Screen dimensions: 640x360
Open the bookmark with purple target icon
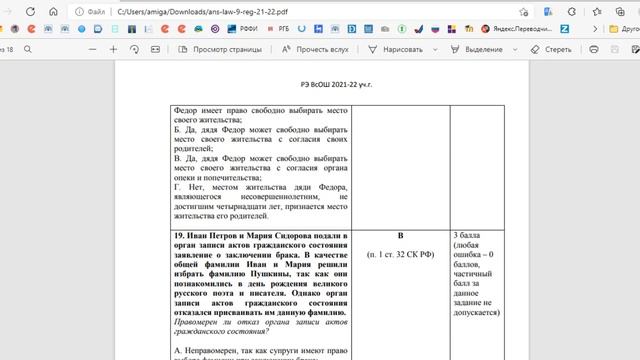215,29
